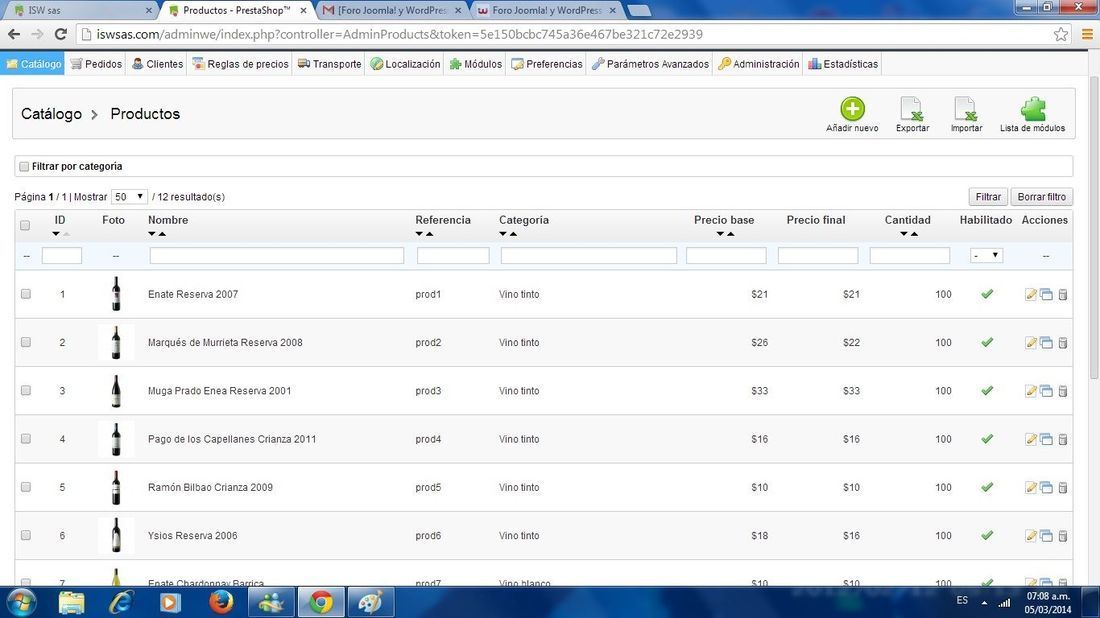
Task: Click the Exportar icon
Action: pyautogui.click(x=911, y=109)
